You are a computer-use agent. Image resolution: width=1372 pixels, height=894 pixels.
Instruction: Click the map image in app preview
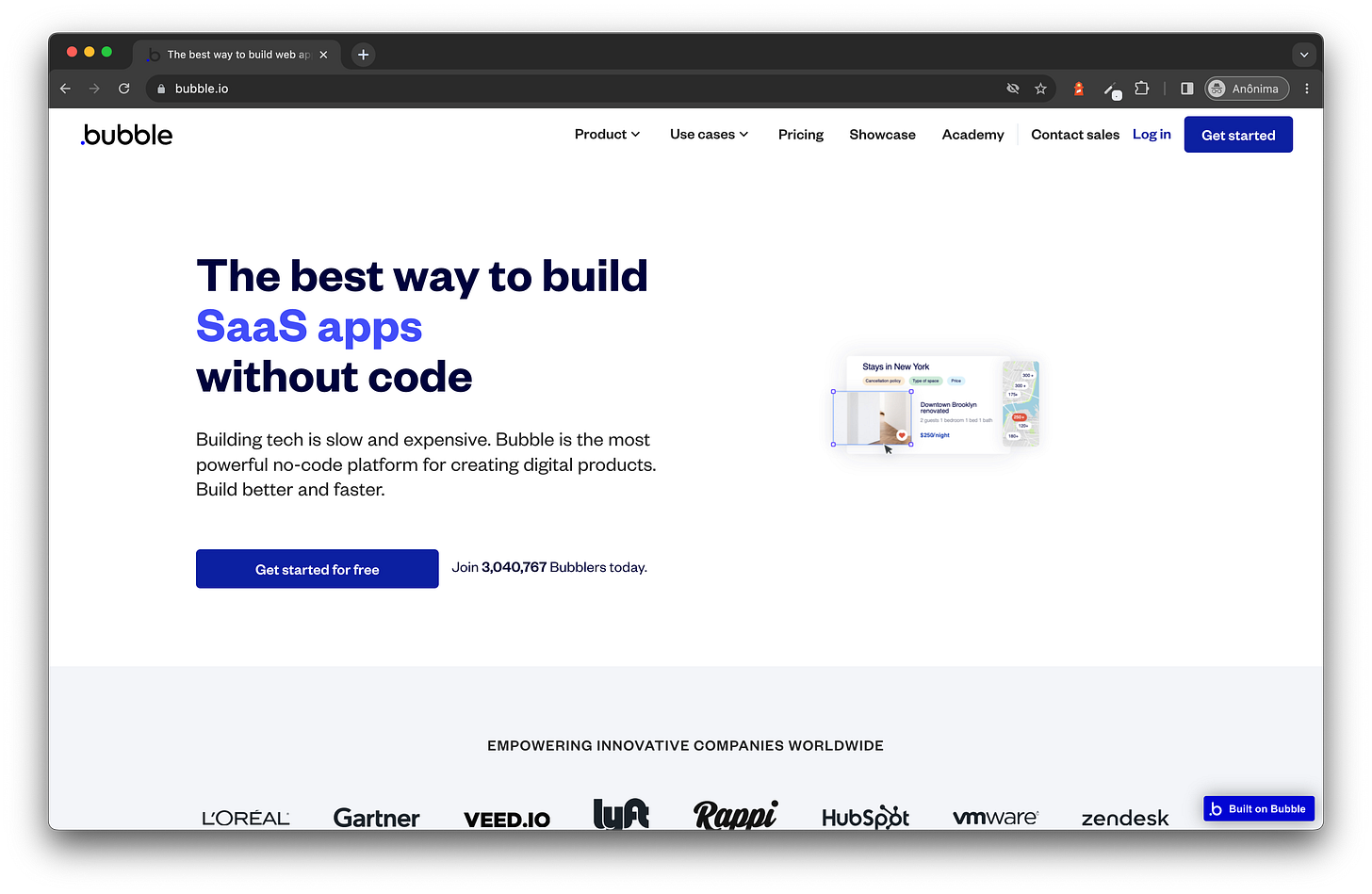(x=1021, y=403)
